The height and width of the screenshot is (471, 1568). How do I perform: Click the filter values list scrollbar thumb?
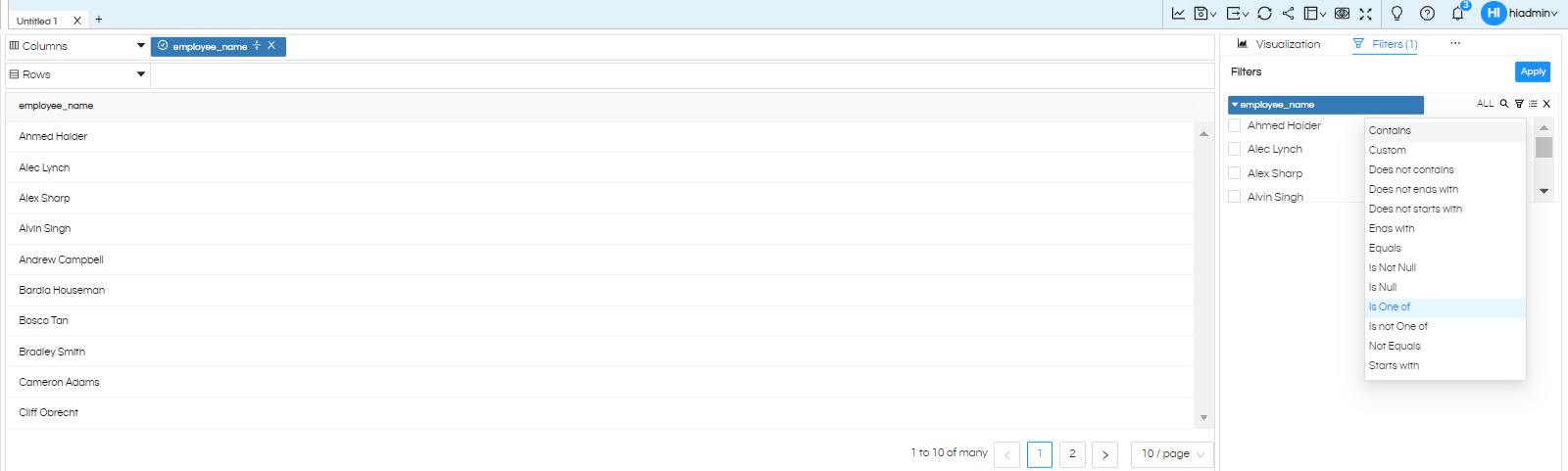tap(1543, 147)
